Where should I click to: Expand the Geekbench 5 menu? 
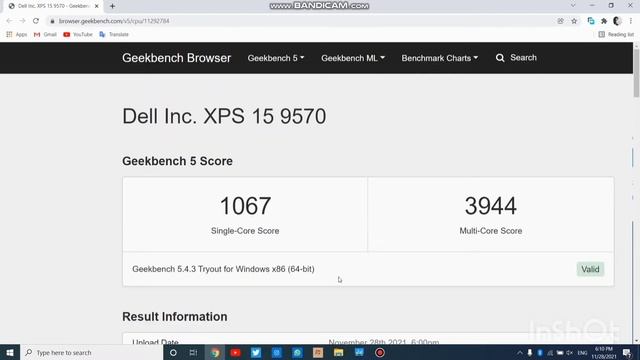[x=276, y=58]
